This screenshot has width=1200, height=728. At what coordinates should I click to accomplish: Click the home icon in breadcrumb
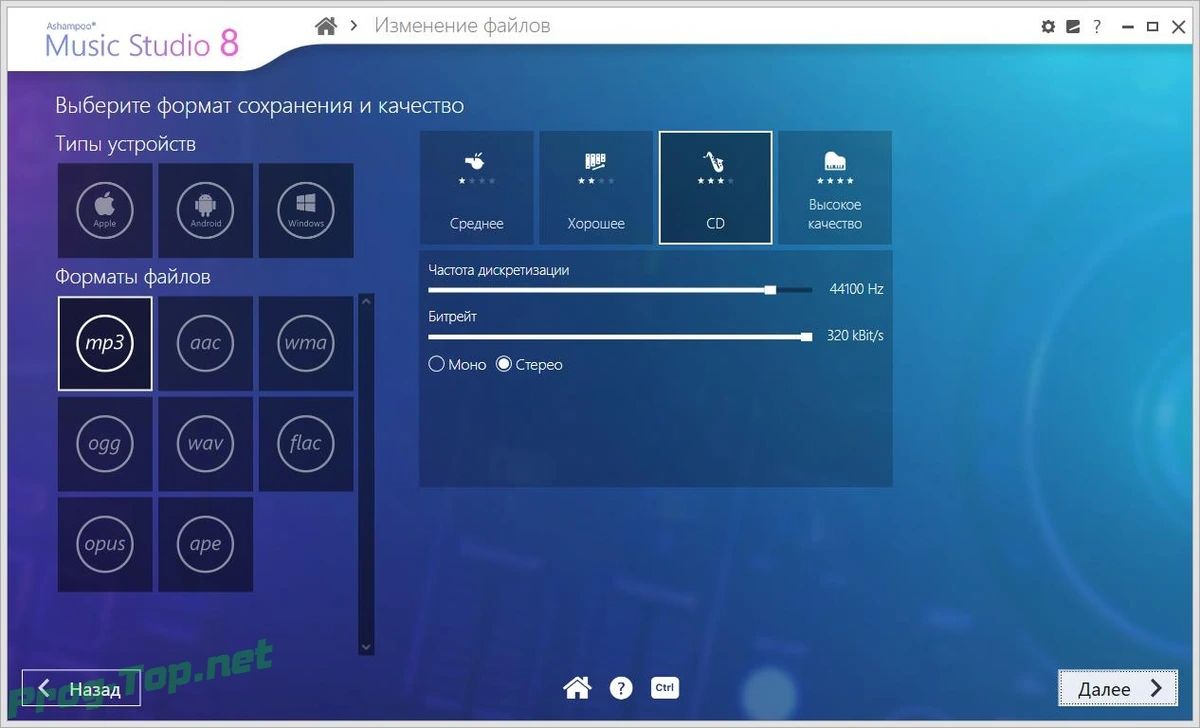[326, 26]
